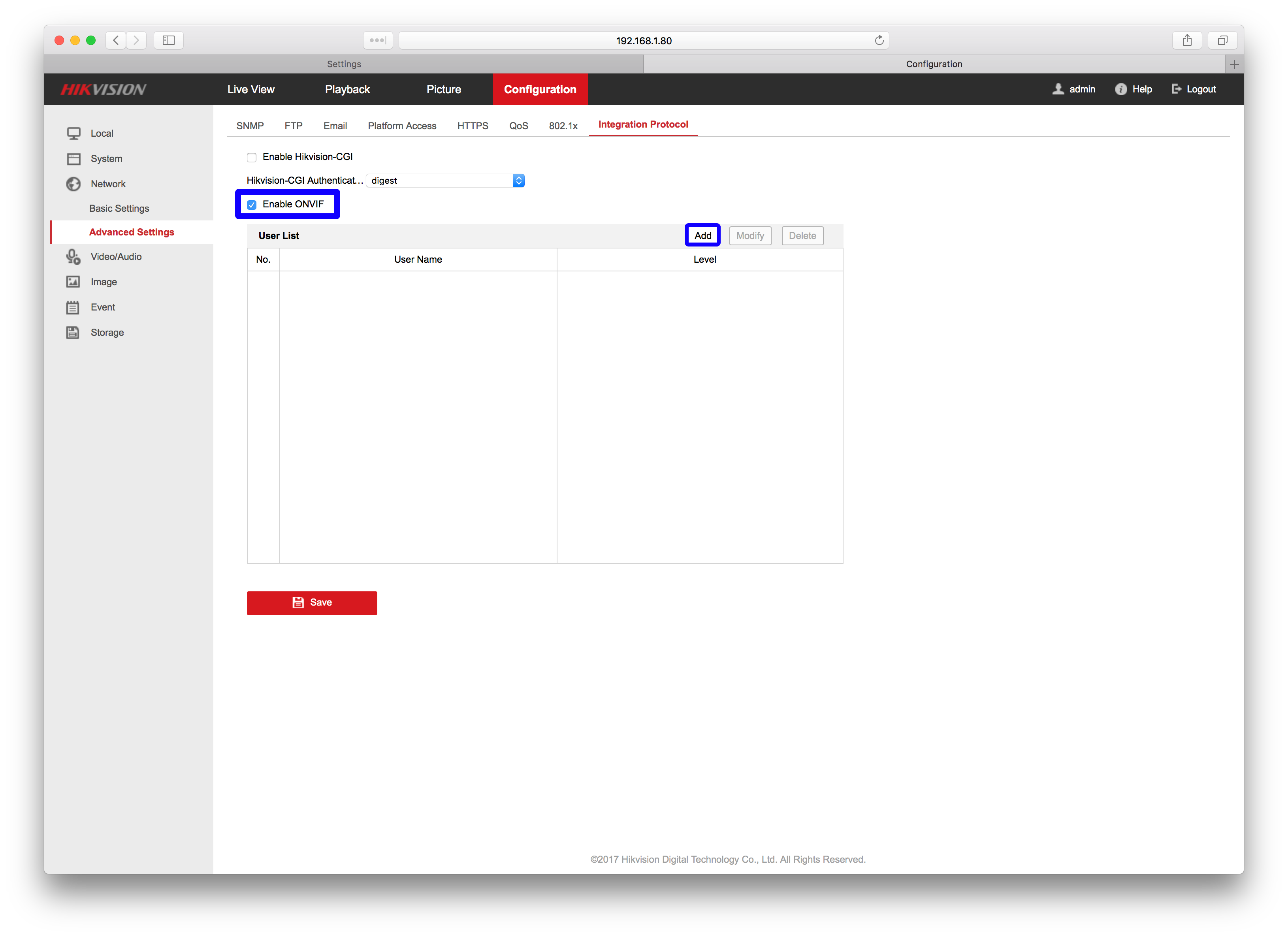Screen dimensions: 1288x937
Task: Click the Save button
Action: 312,602
